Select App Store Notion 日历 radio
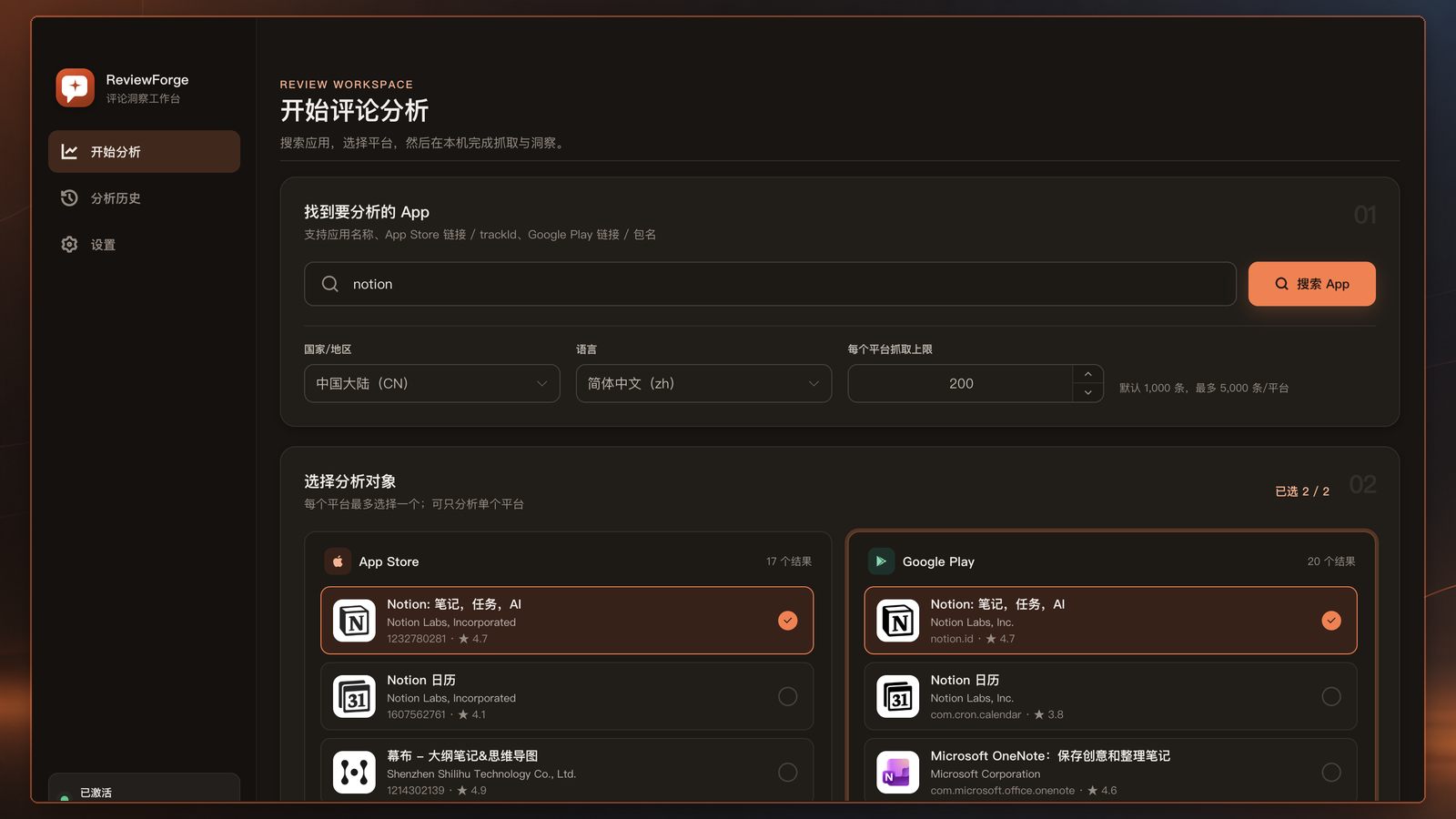1456x819 pixels. (x=788, y=696)
